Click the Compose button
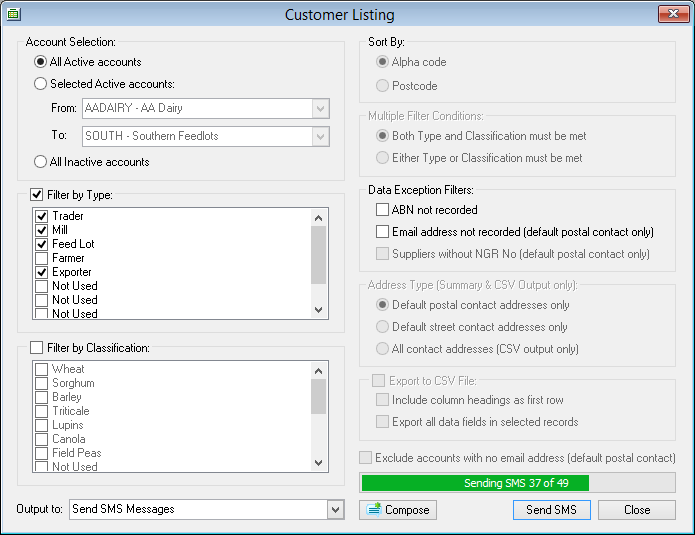This screenshot has height=535, width=695. [x=398, y=510]
